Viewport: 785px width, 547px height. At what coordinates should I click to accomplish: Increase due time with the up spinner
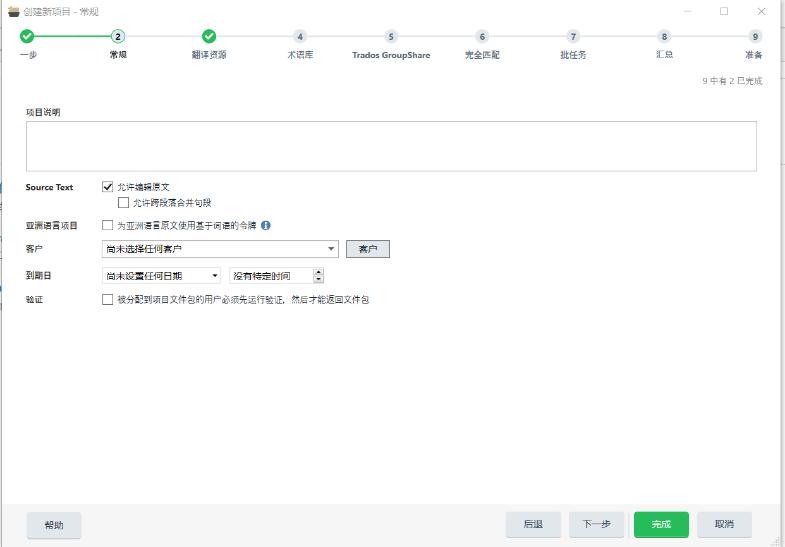point(318,272)
